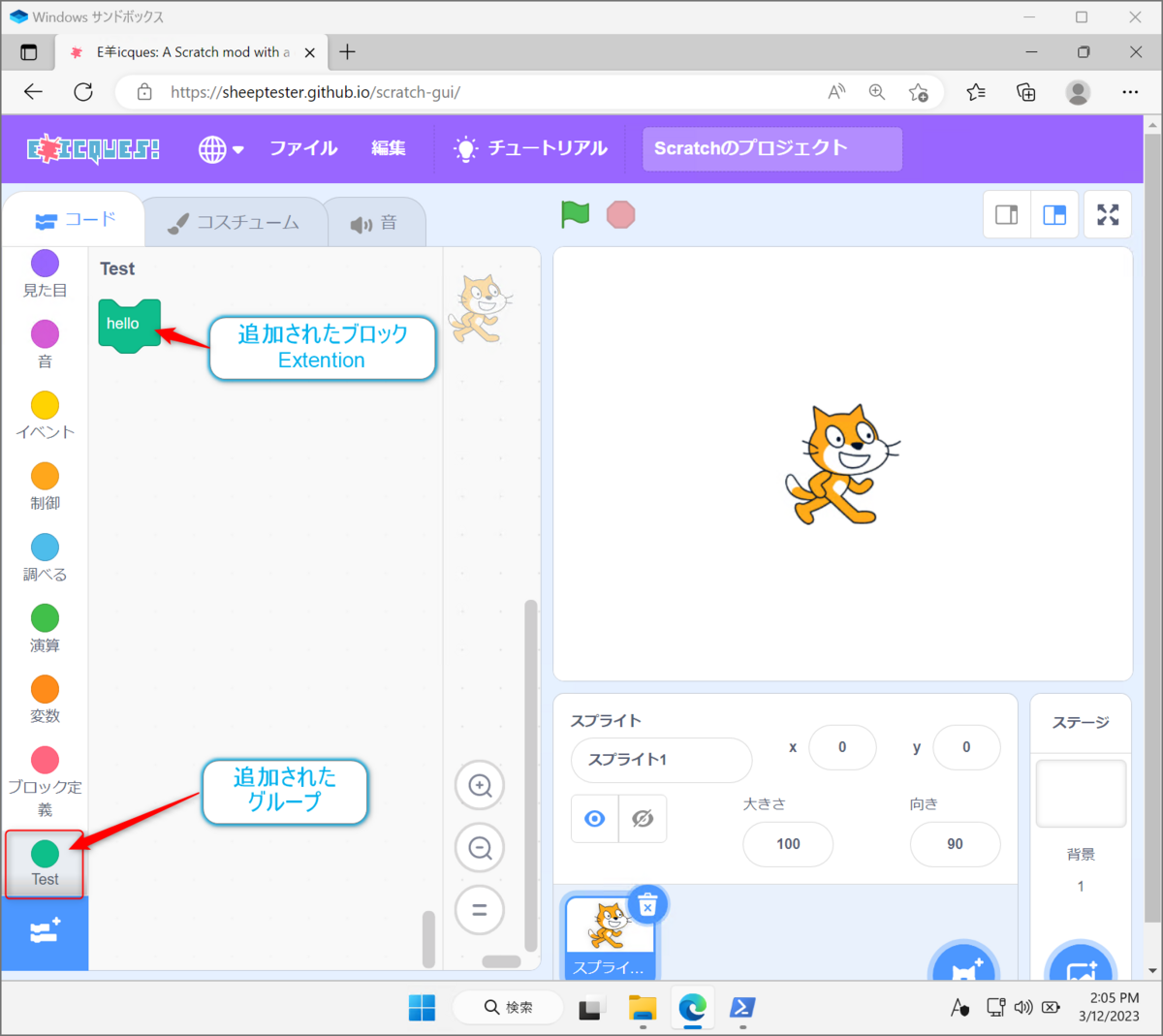Select the 音 block category circle
Viewport: 1163px width, 1036px height.
pos(45,334)
